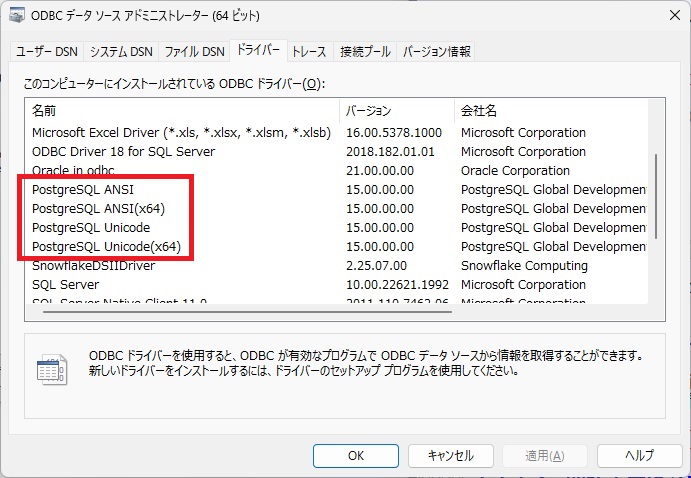Switch to the トレース tab
691x478 pixels.
pos(309,52)
